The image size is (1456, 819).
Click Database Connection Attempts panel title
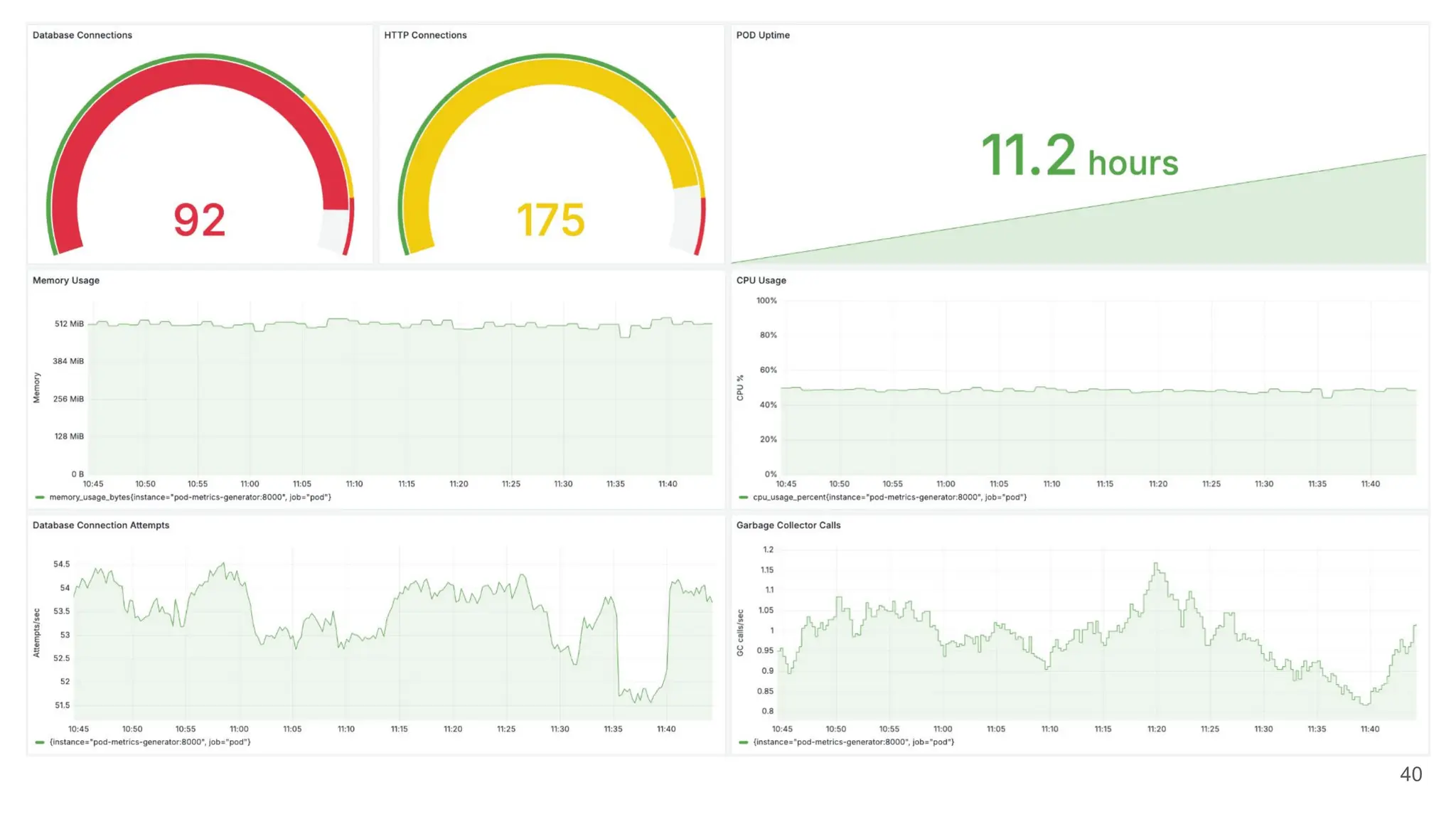(100, 525)
